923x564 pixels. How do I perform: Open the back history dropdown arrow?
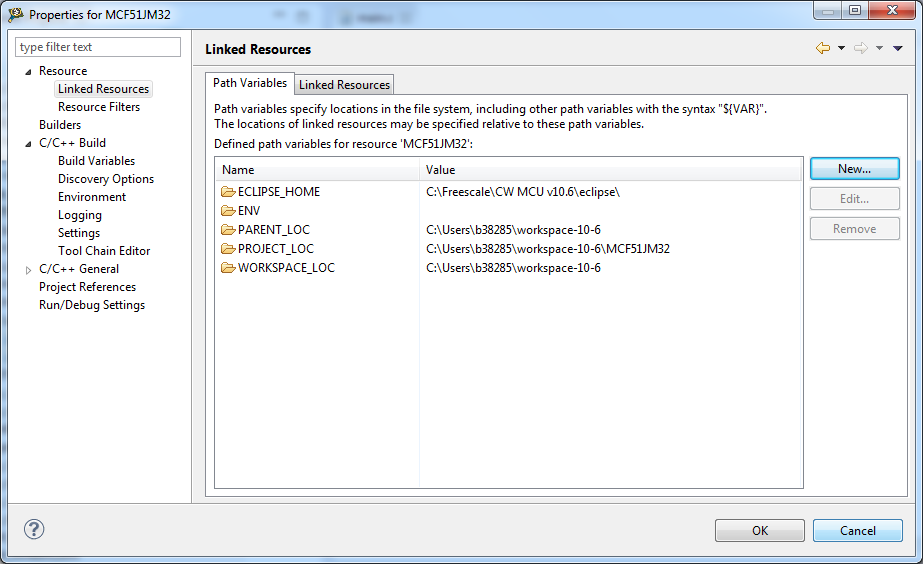(x=841, y=48)
